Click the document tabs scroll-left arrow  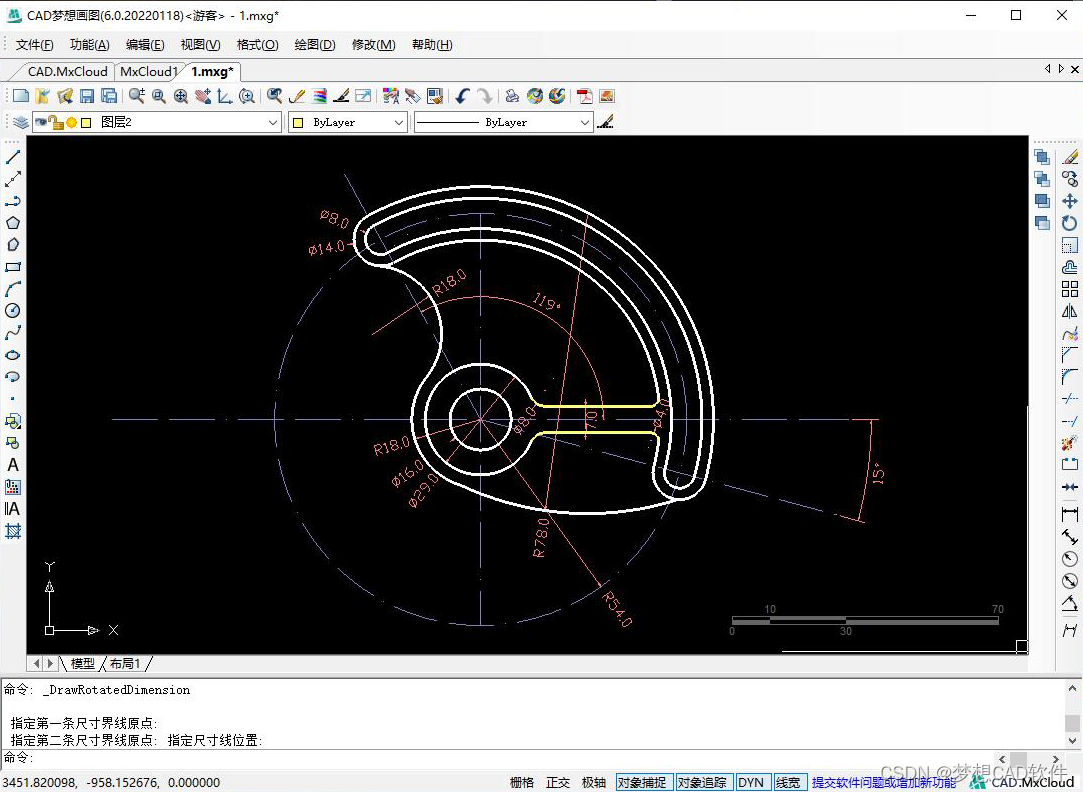[x=1048, y=69]
